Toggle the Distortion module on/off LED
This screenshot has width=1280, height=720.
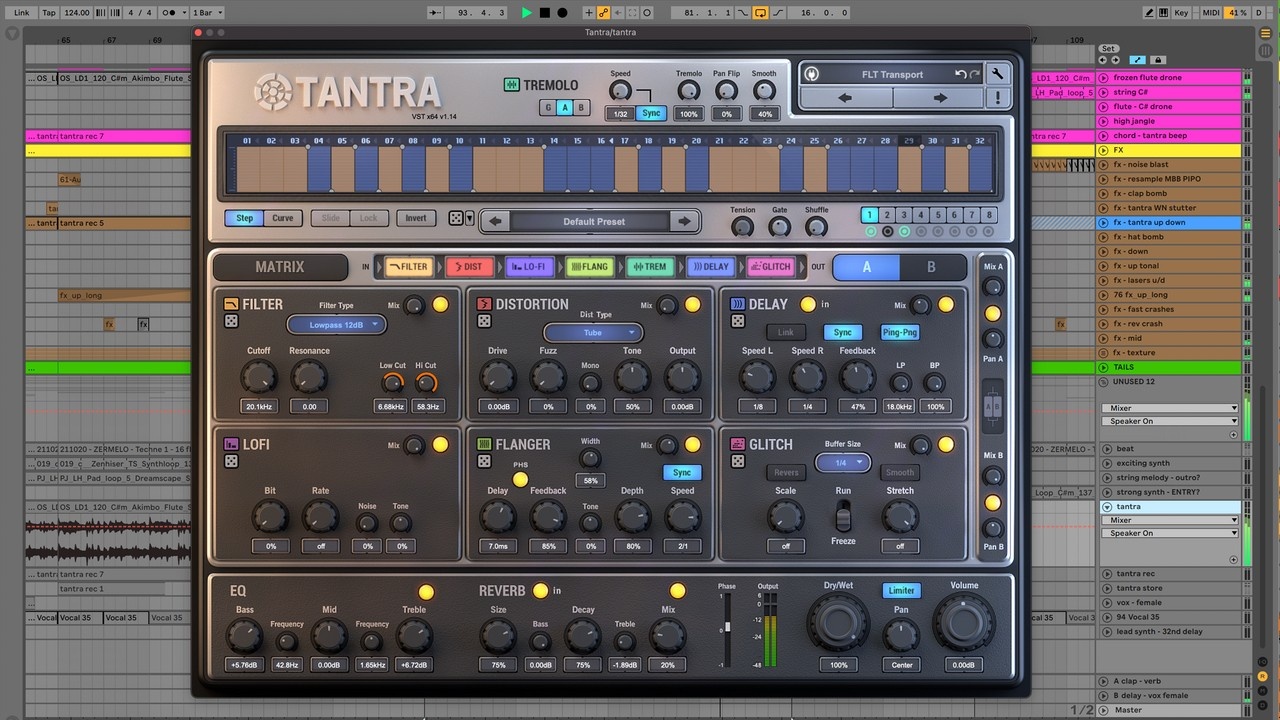click(693, 305)
